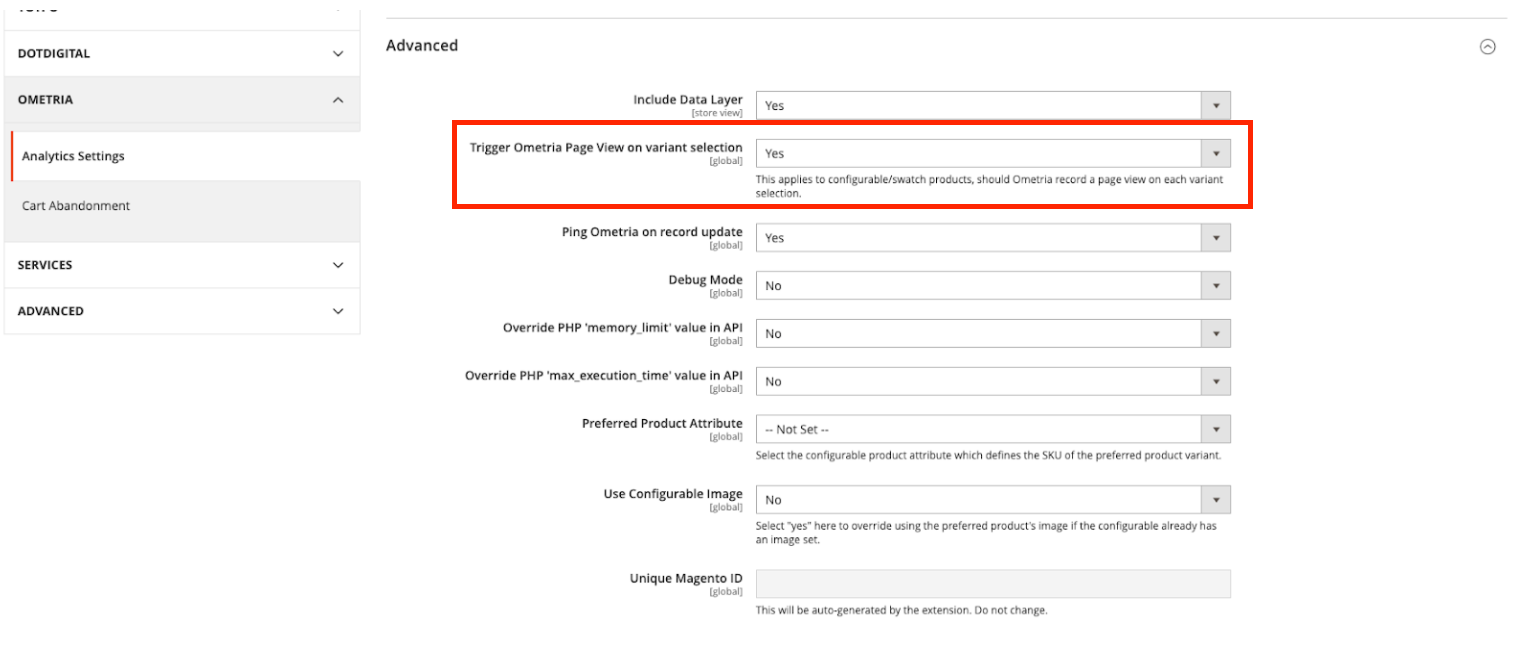The height and width of the screenshot is (652, 1516).
Task: Click the 'Select "yes" here to override' hint
Action: point(986,532)
